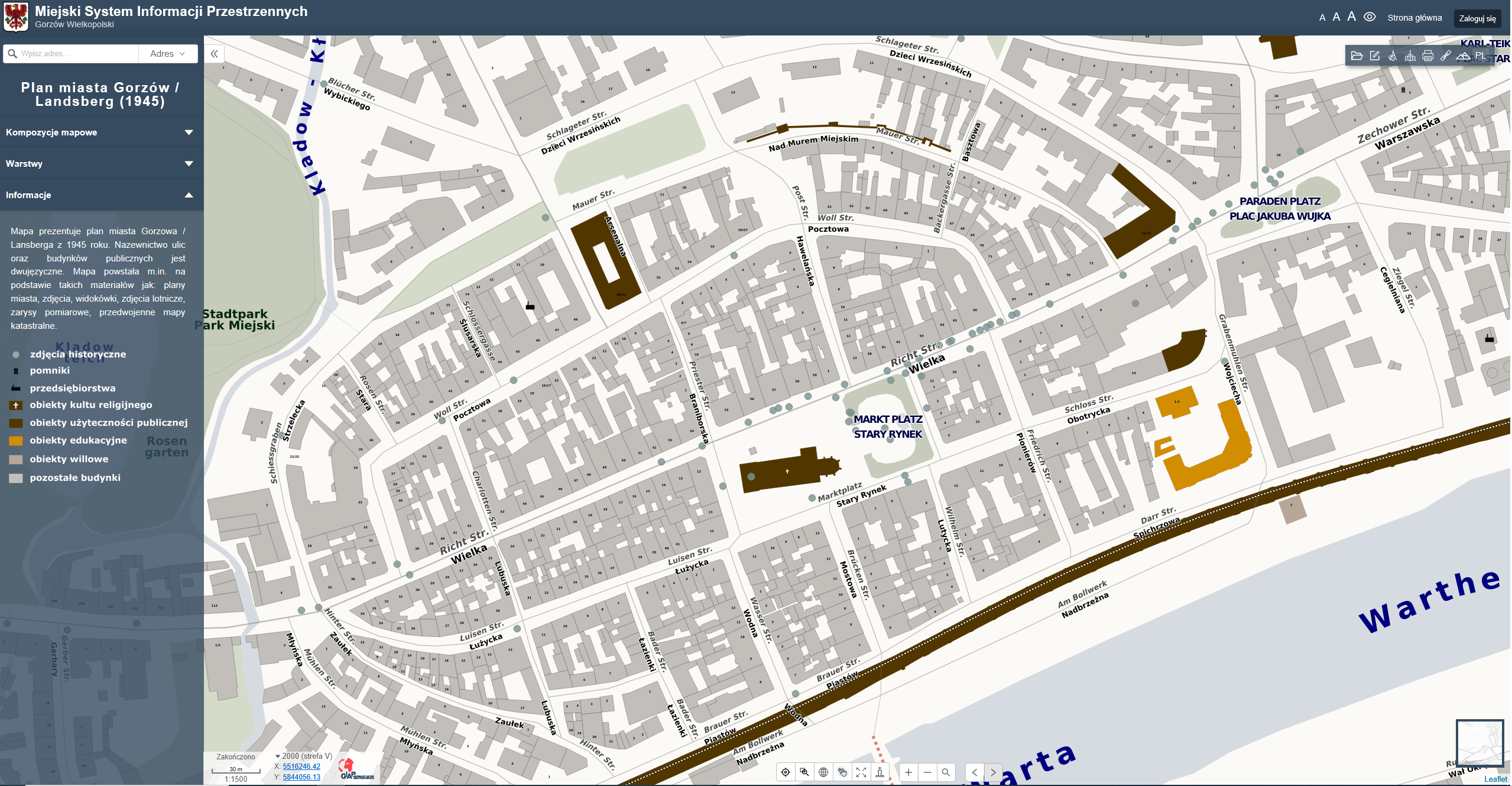Image resolution: width=1512 pixels, height=786 pixels.
Task: Open the Adres search type dropdown
Action: pos(168,54)
